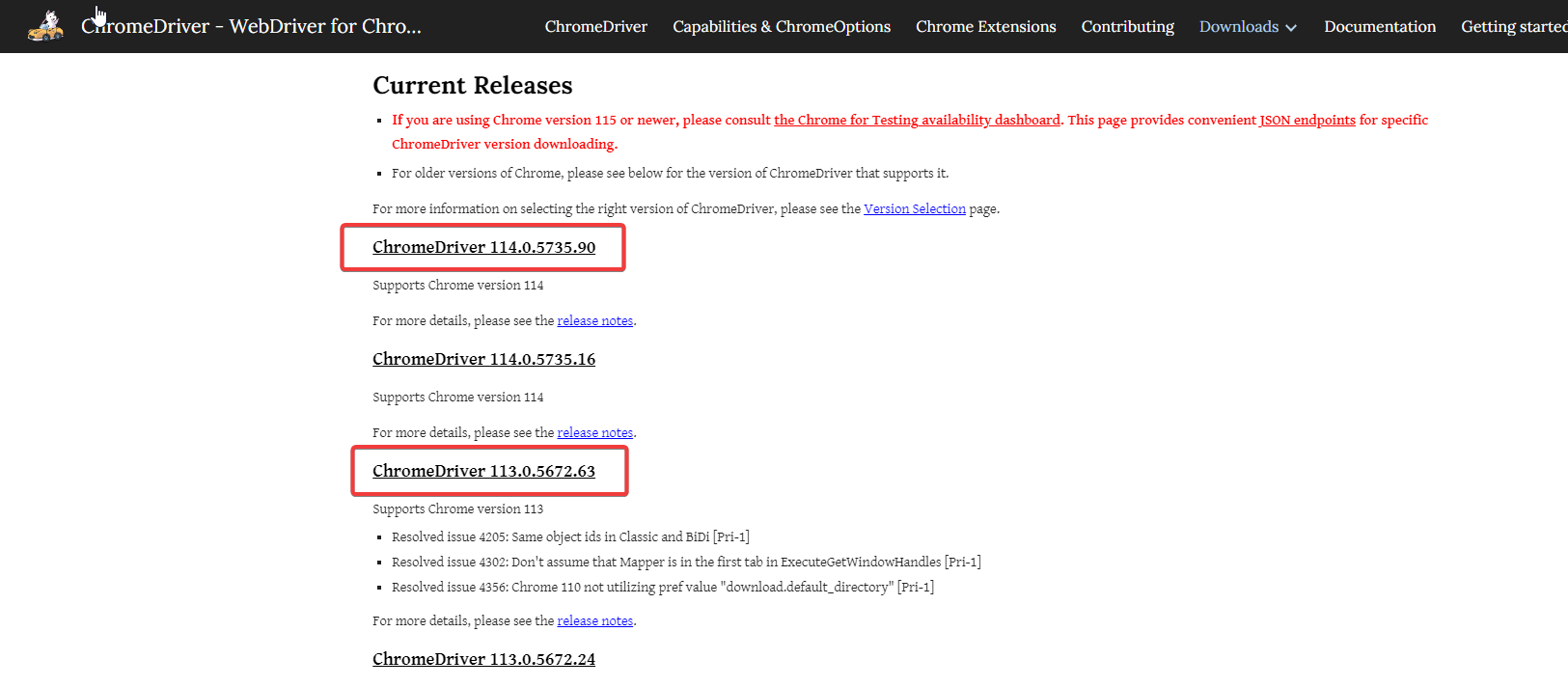Open release notes under ChromeDriver 113.0.5672.63

(595, 620)
